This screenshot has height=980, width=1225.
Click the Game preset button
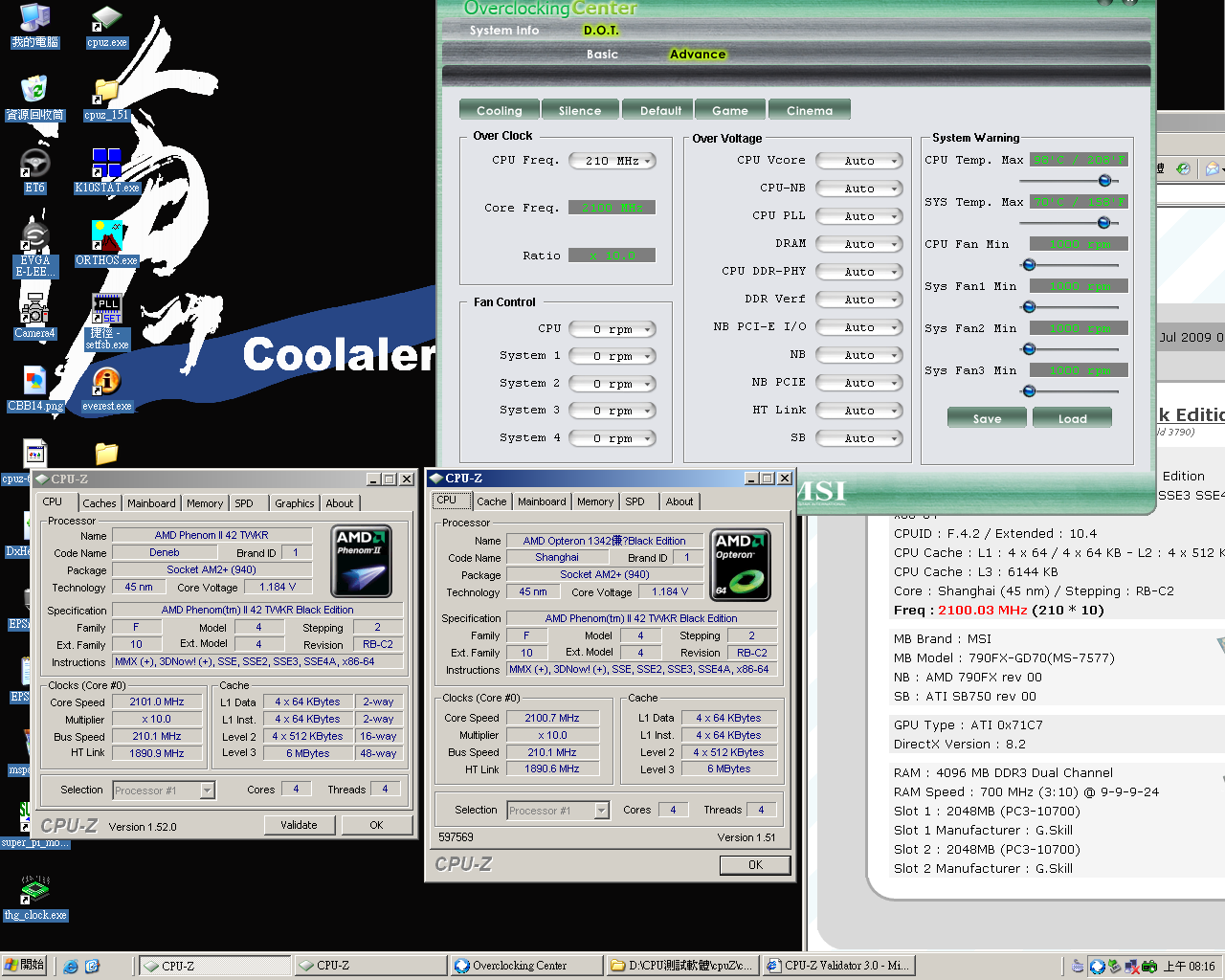730,110
